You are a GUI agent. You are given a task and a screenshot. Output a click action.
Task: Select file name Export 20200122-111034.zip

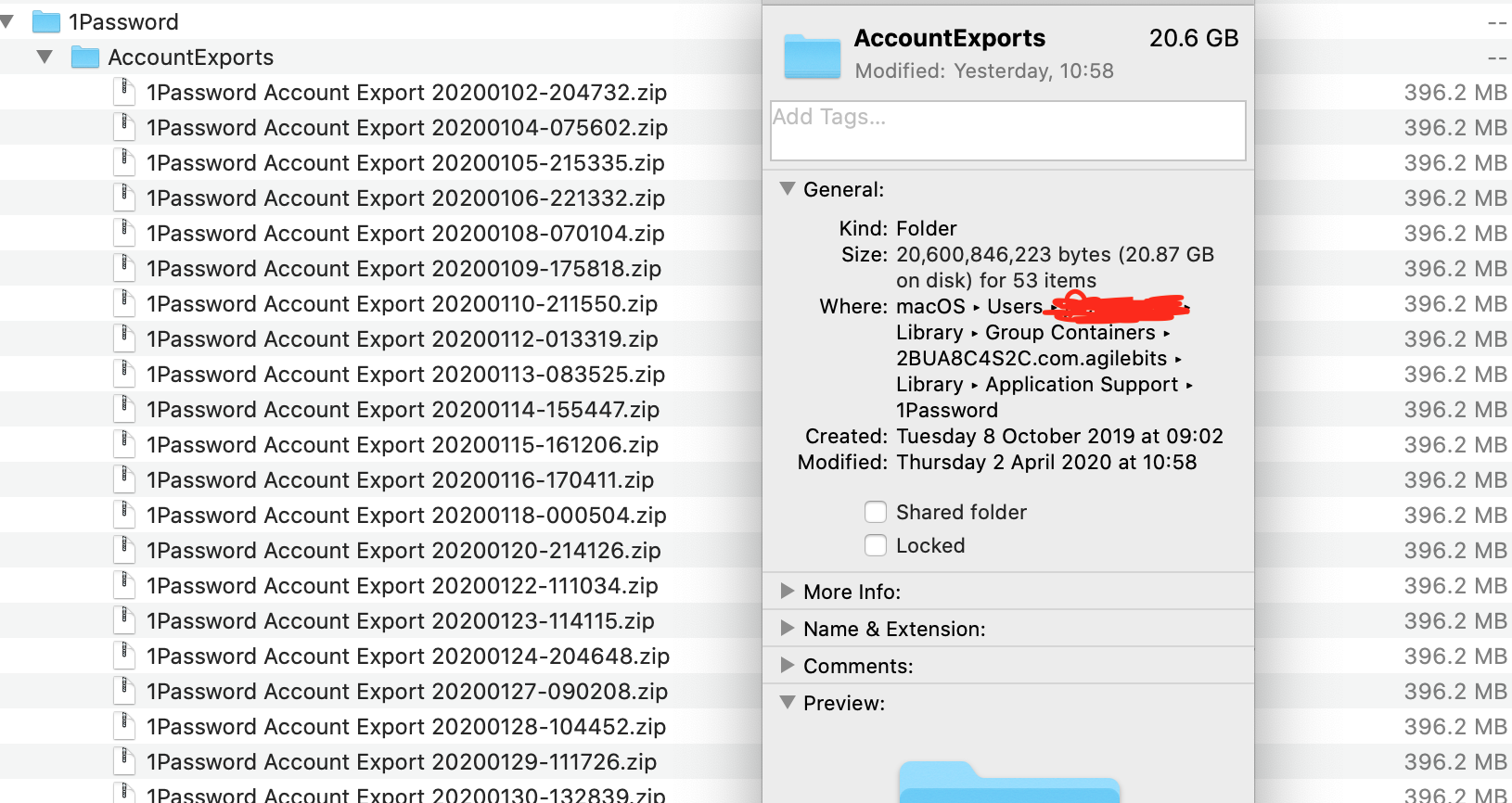(x=403, y=586)
